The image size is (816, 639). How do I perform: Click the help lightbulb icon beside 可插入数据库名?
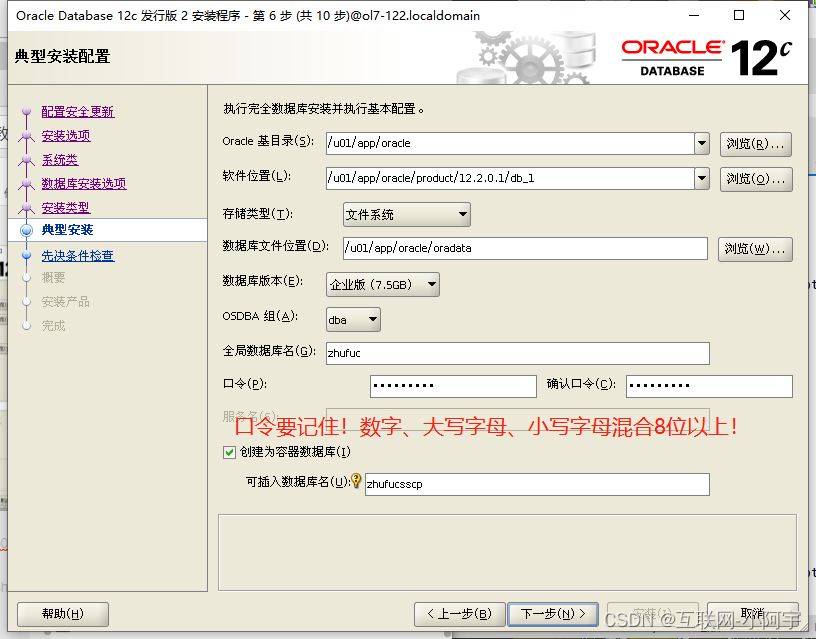tap(356, 480)
